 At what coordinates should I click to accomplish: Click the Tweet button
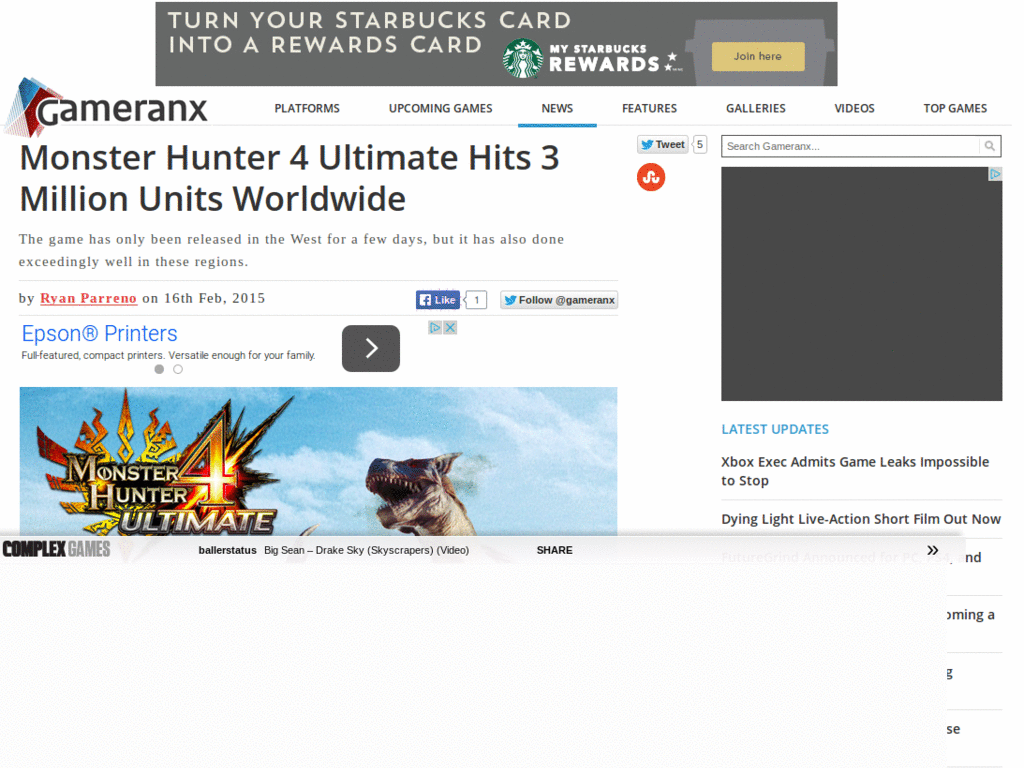pos(662,144)
